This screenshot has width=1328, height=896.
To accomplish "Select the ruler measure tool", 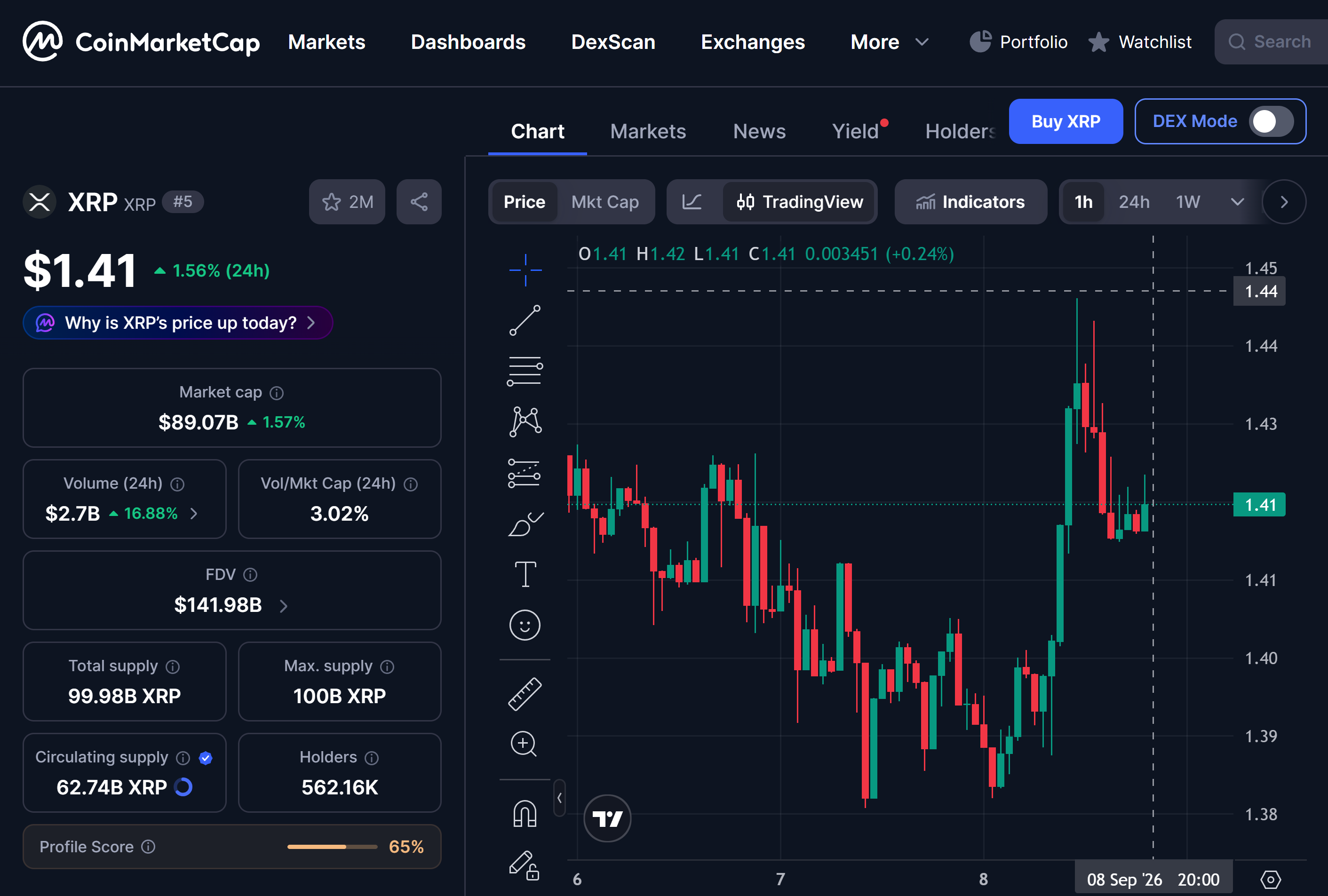I will 525,694.
